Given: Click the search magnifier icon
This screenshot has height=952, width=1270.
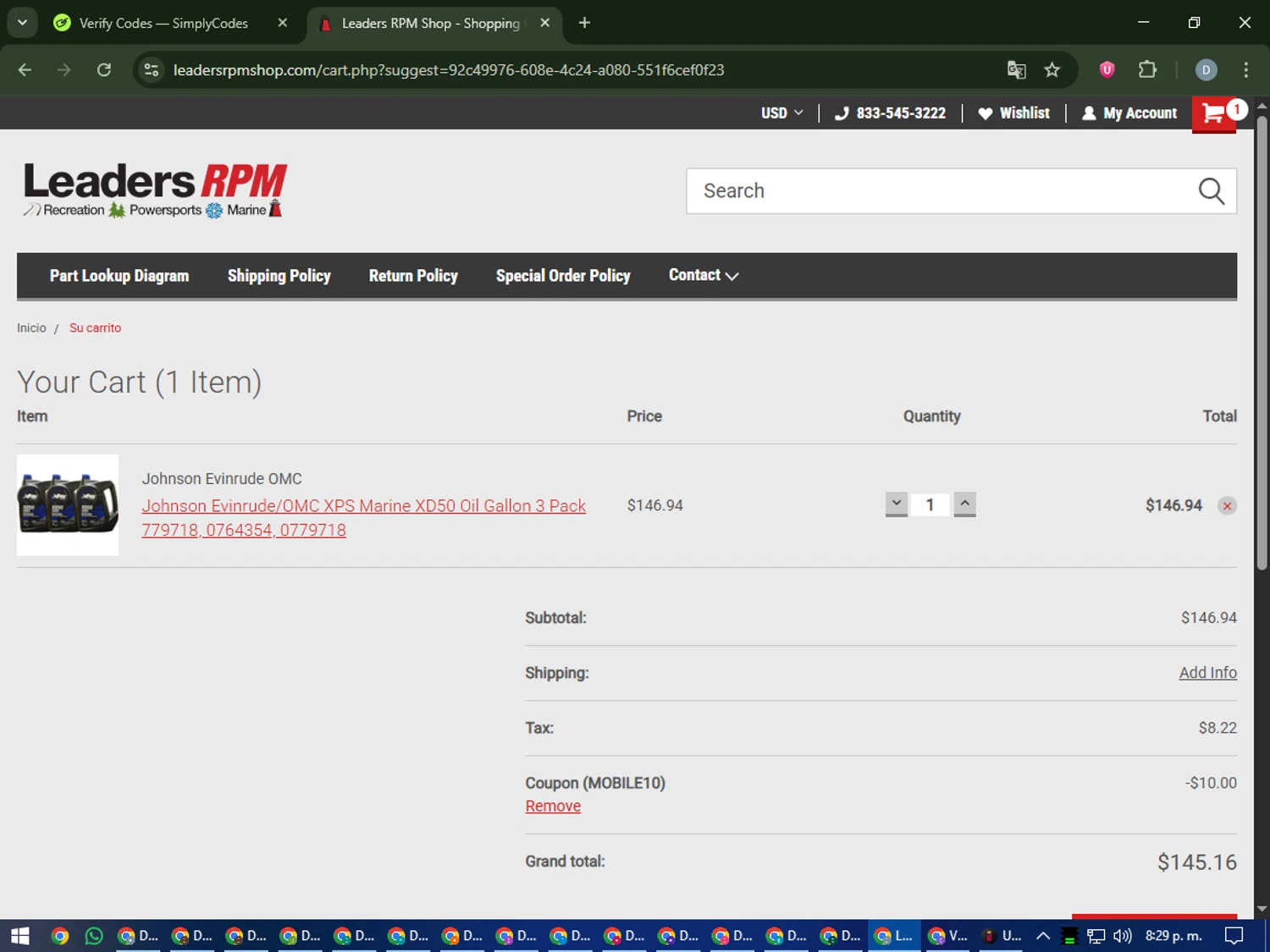Looking at the screenshot, I should (x=1211, y=190).
